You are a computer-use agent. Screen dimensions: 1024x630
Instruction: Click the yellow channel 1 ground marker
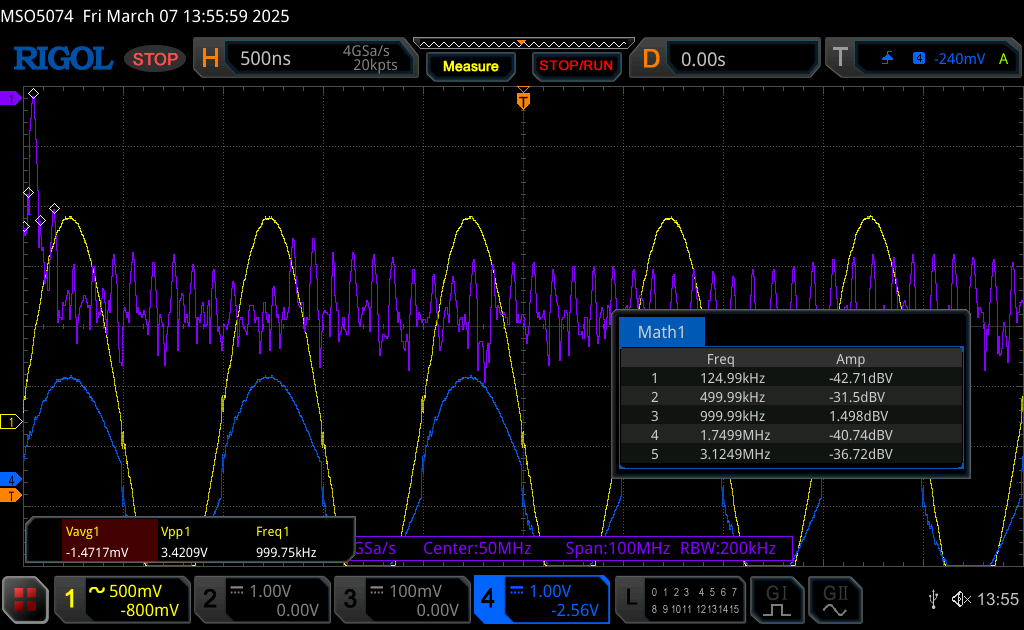11,422
